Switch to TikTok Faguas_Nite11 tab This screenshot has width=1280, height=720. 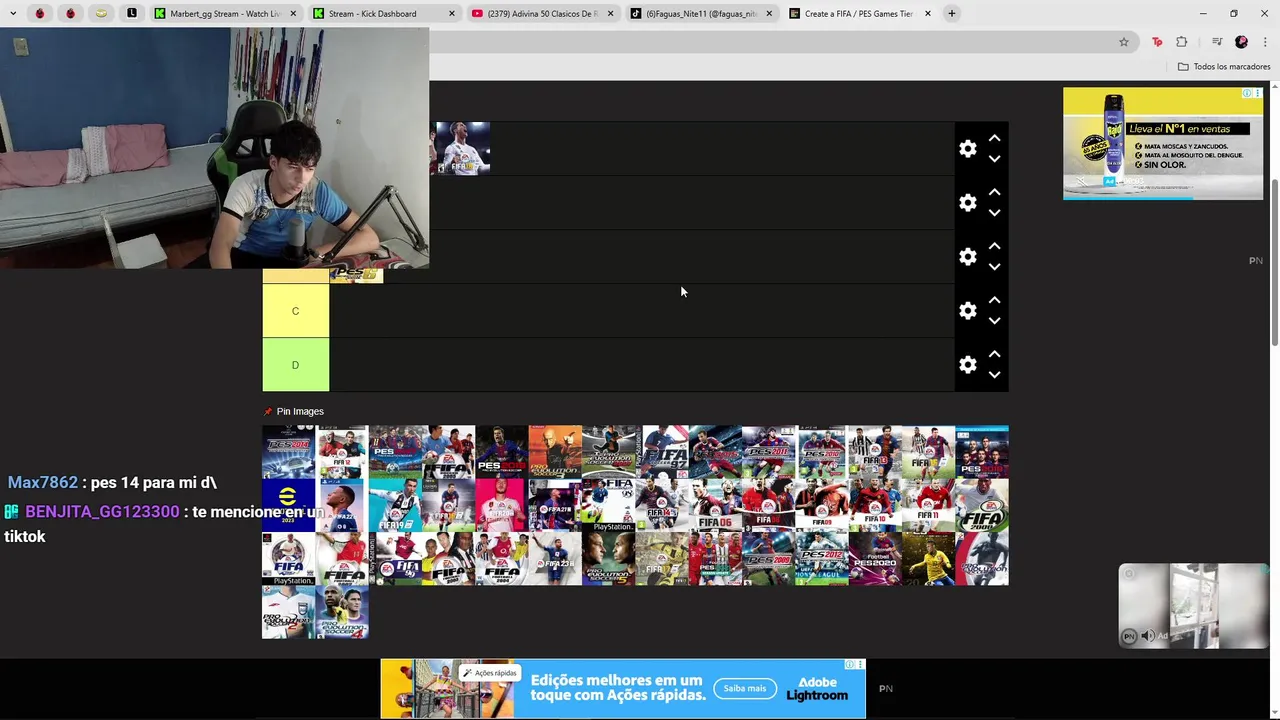click(x=702, y=14)
